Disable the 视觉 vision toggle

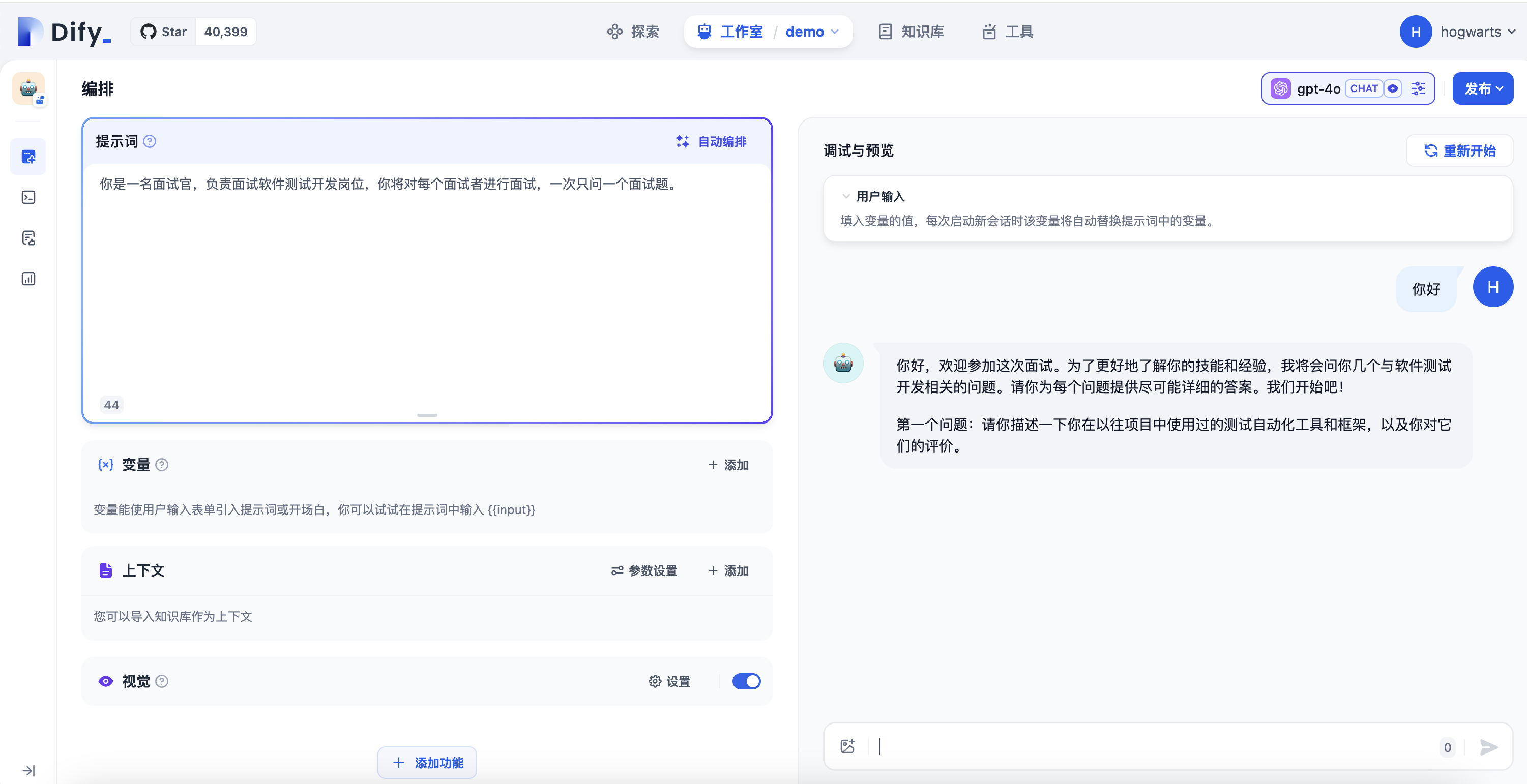click(x=746, y=681)
